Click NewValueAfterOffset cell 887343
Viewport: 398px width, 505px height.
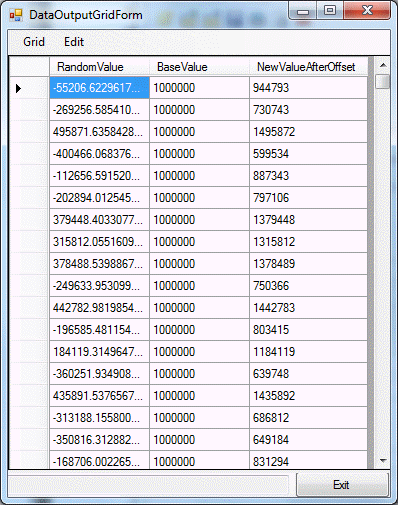(309, 176)
